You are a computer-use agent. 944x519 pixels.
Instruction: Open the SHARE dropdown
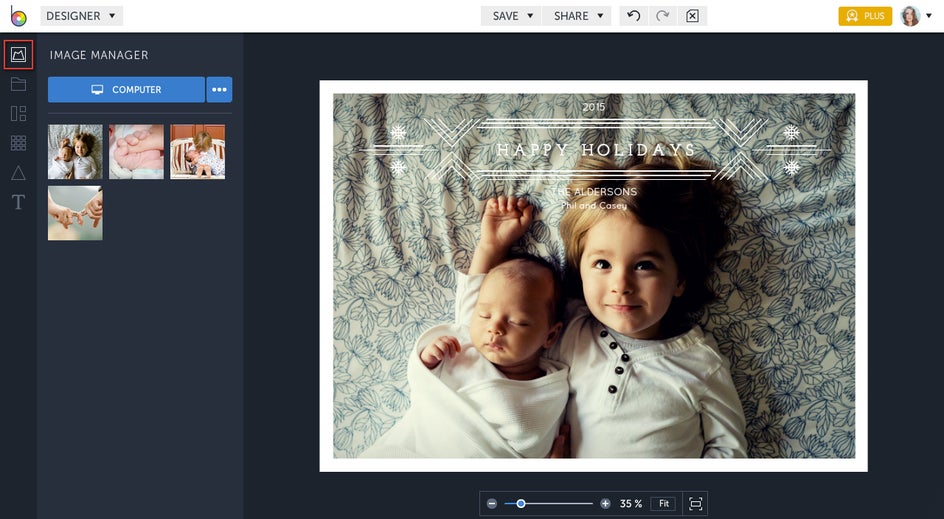tap(577, 16)
